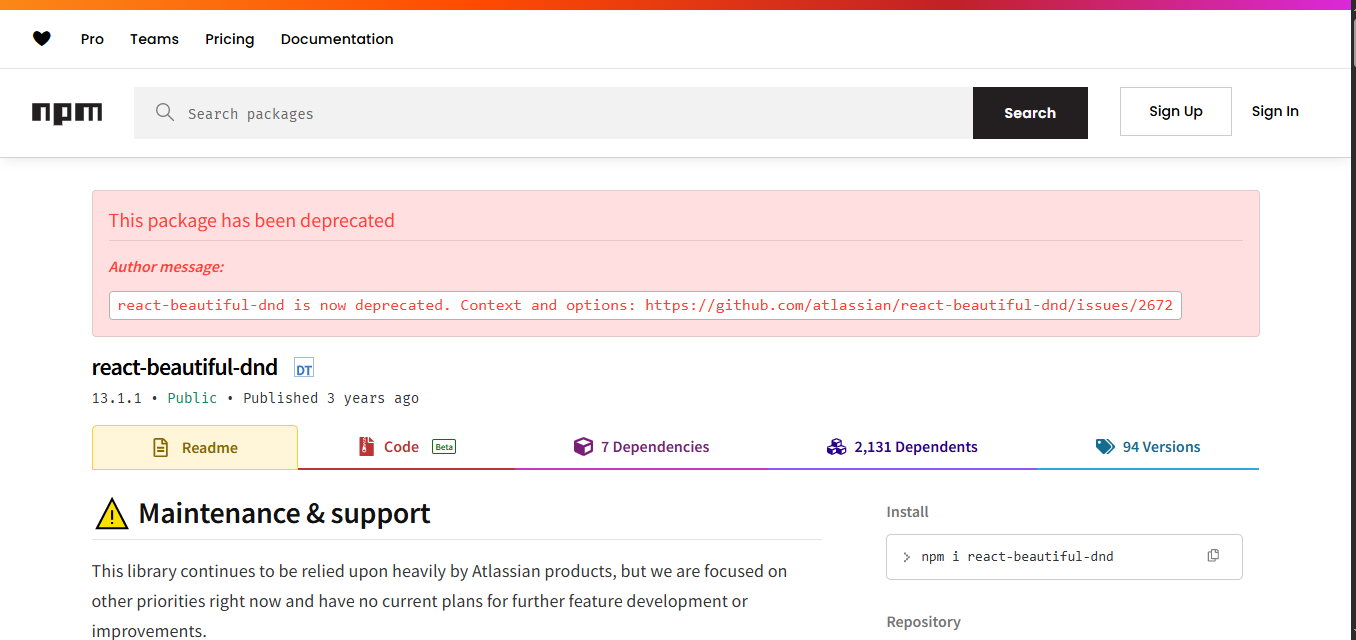The height and width of the screenshot is (640, 1356).
Task: Click the 'Author message:' label
Action: 166,267
